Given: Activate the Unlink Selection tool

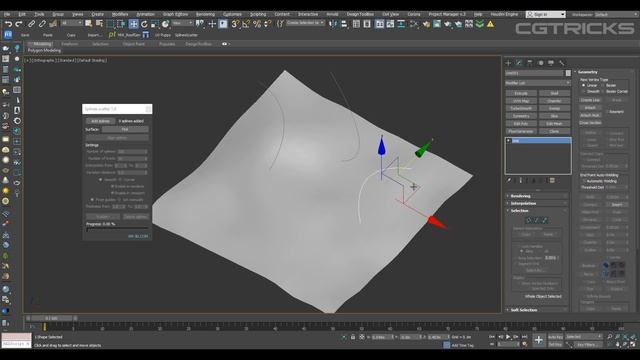Looking at the screenshot, I should pyautogui.click(x=42, y=24).
